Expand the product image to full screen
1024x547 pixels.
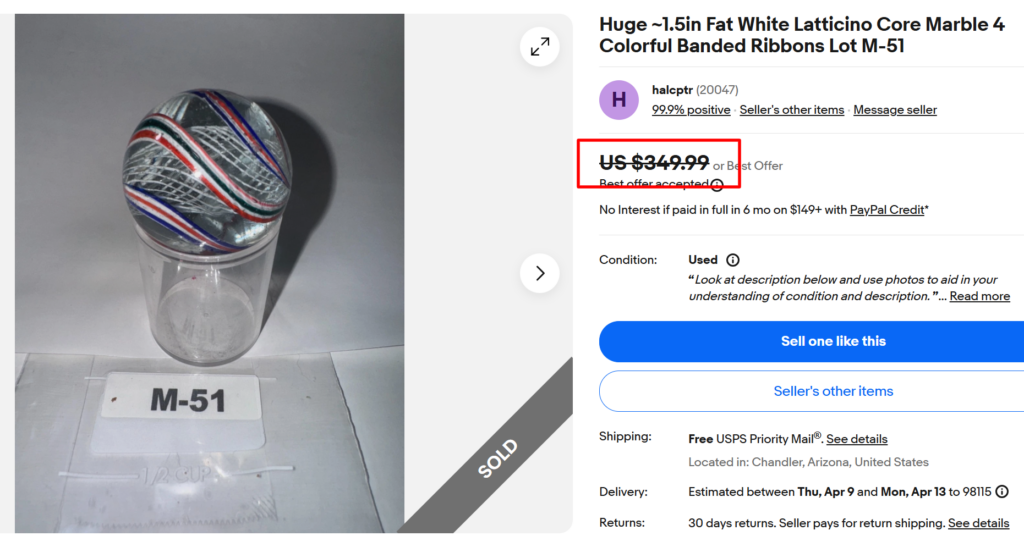(540, 46)
